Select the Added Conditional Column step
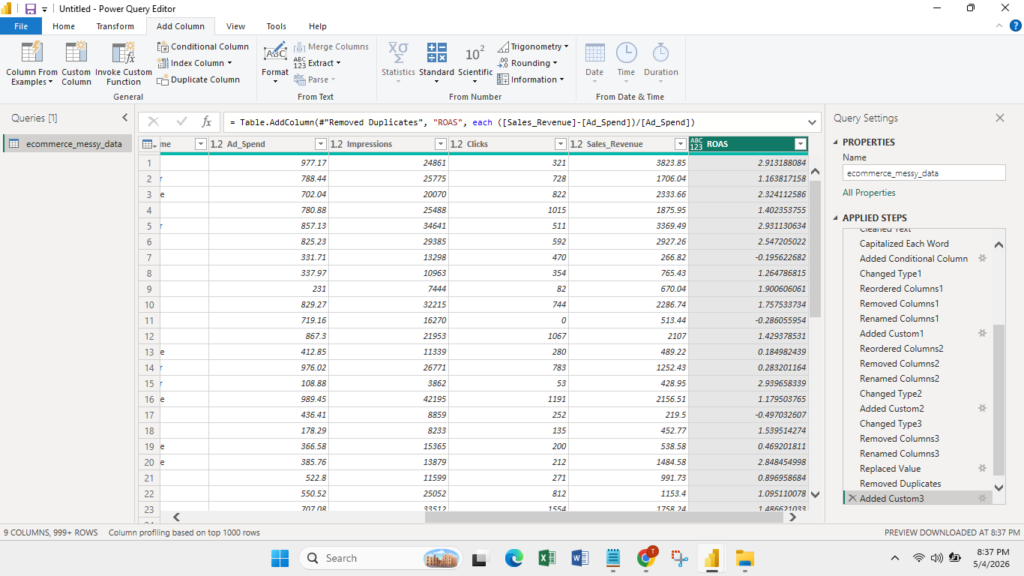1024x576 pixels. 913,259
